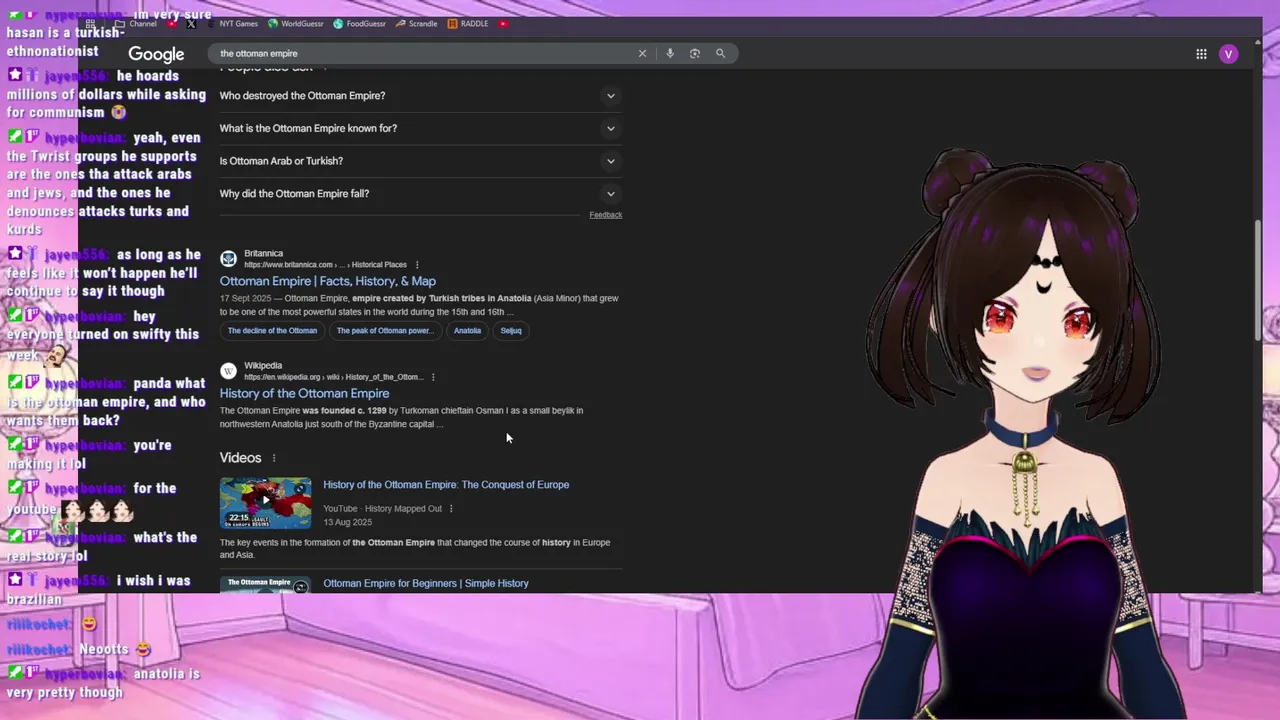The image size is (1280, 720).
Task: Select 'The peak of Ottoman power' chip
Action: coord(385,331)
